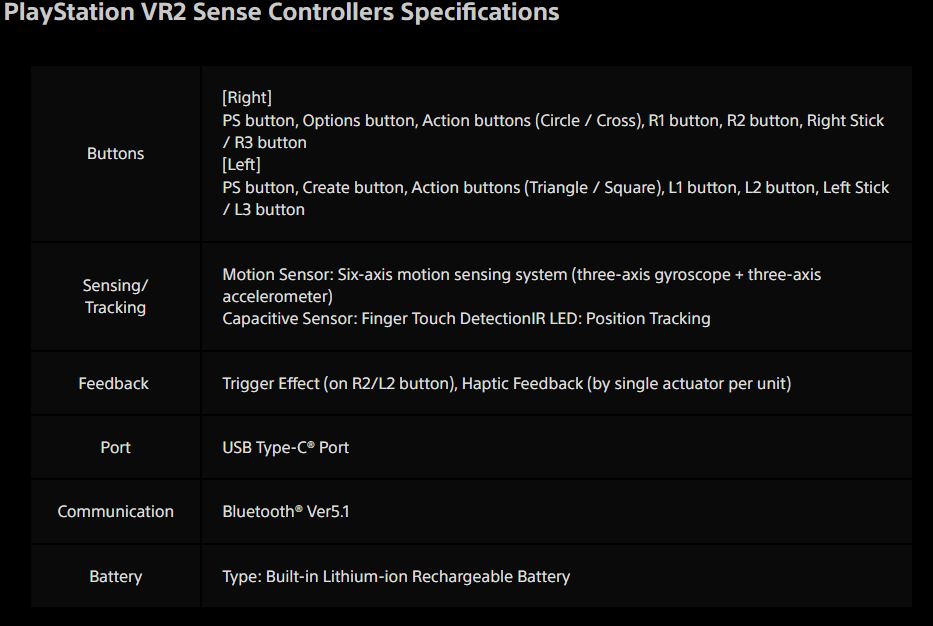Click the [Right] controller label
This screenshot has width=933, height=626.
pyautogui.click(x=247, y=98)
